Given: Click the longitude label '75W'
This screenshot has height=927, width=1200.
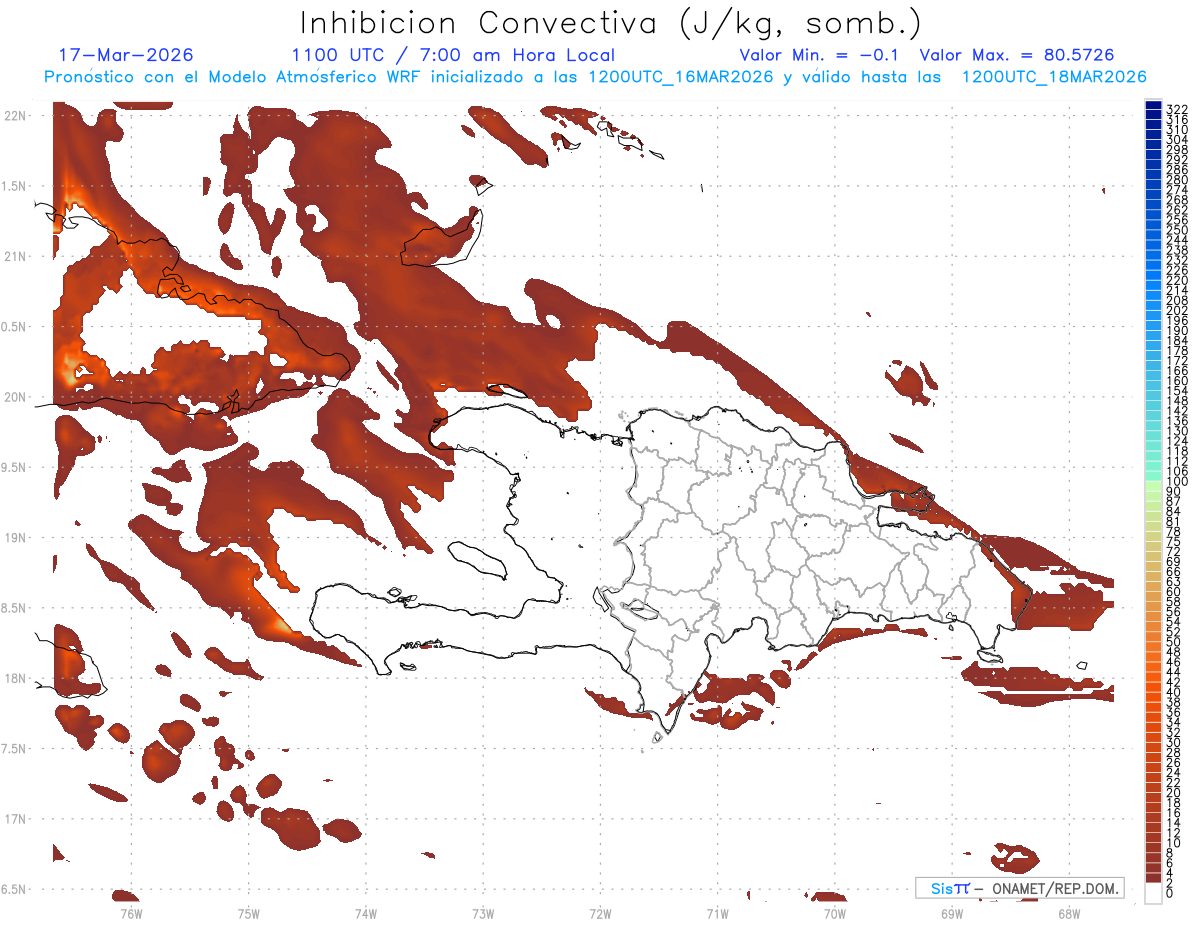Looking at the screenshot, I should (249, 913).
